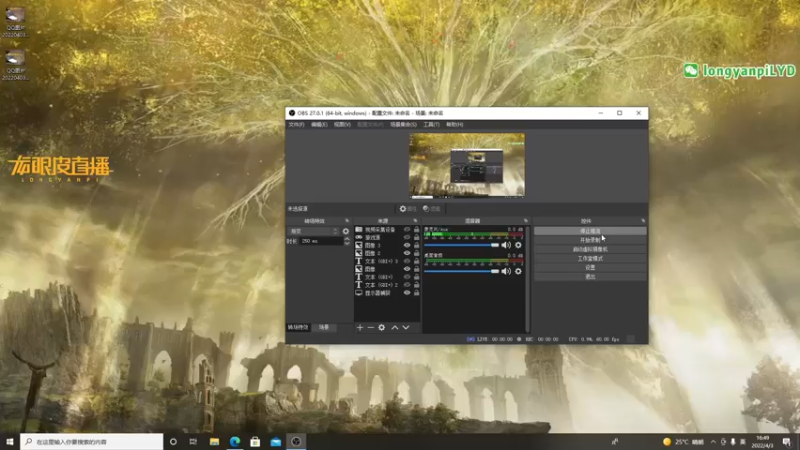800x450 pixels.
Task: Pop out the 混音器 dock panel
Action: coord(526,221)
